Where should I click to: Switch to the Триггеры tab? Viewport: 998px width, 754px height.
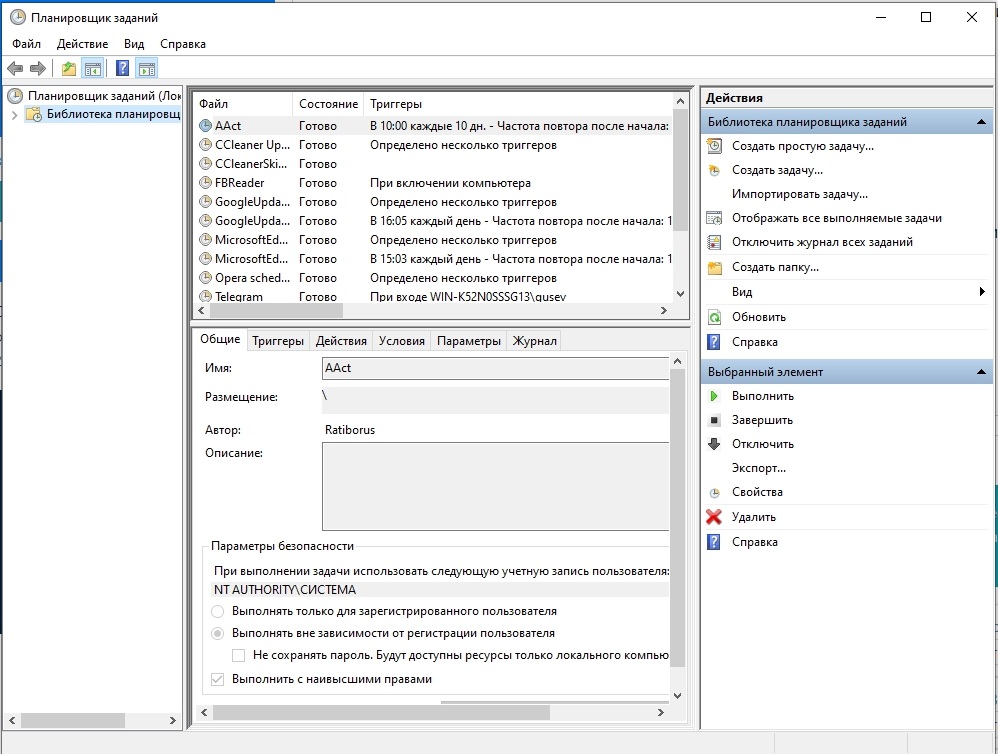tap(278, 341)
